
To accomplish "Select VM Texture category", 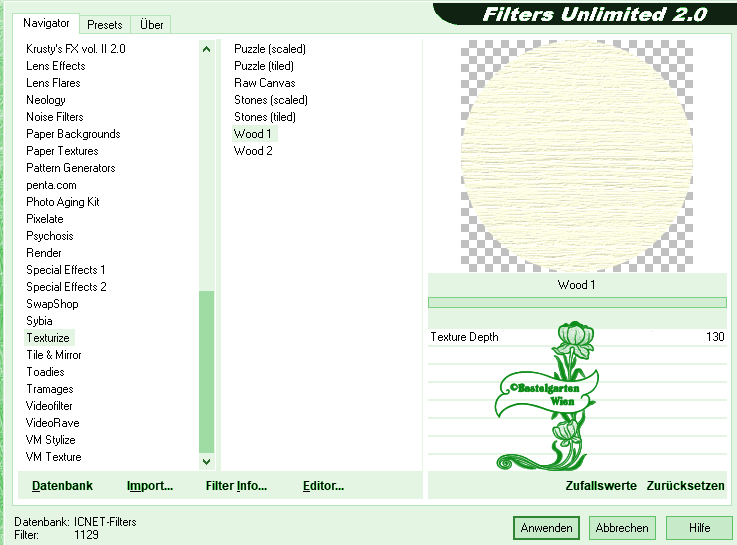I will 53,457.
